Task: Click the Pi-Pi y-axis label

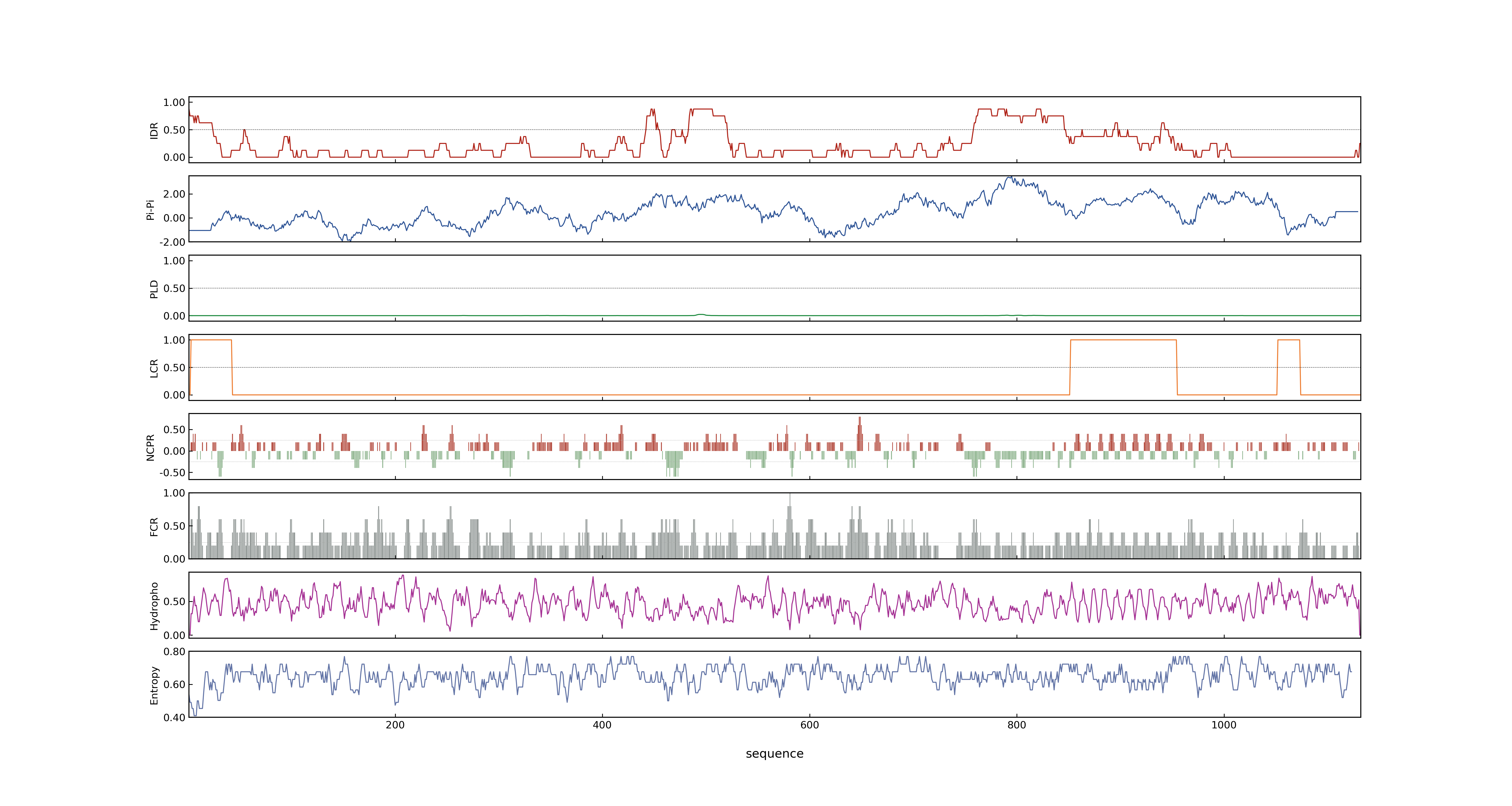Action: [150, 209]
